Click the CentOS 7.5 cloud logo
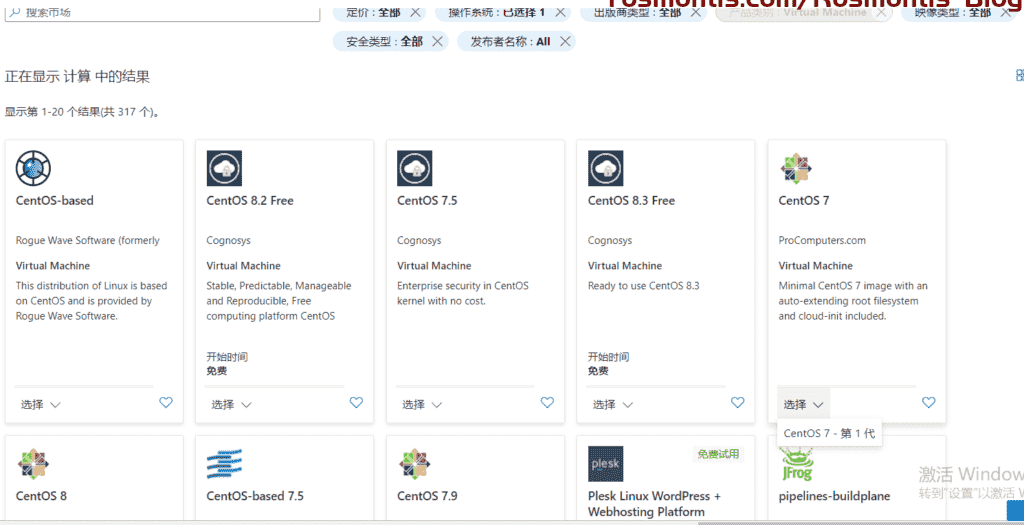This screenshot has width=1024, height=525. click(415, 168)
